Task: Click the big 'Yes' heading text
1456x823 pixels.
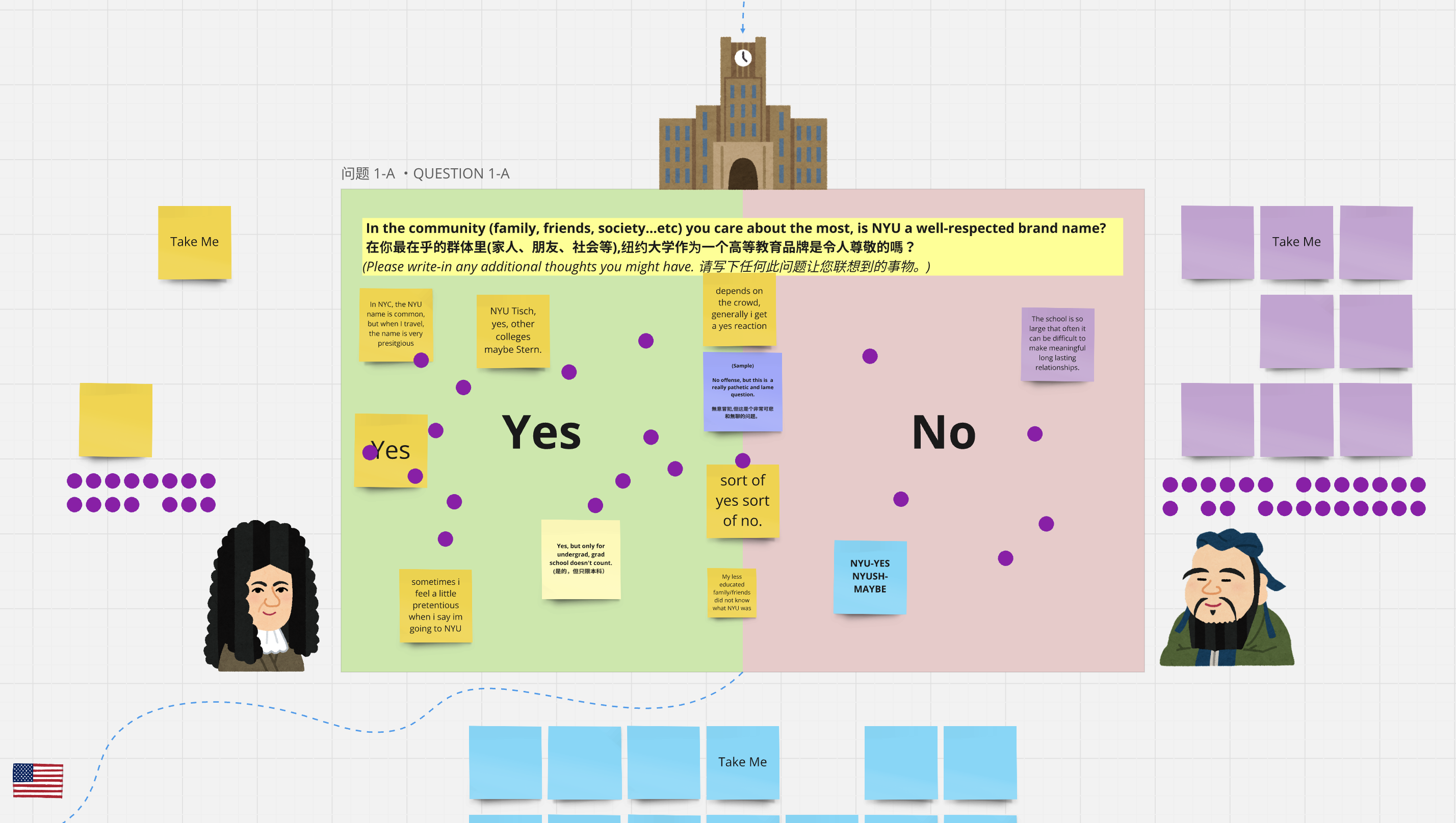Action: tap(541, 433)
